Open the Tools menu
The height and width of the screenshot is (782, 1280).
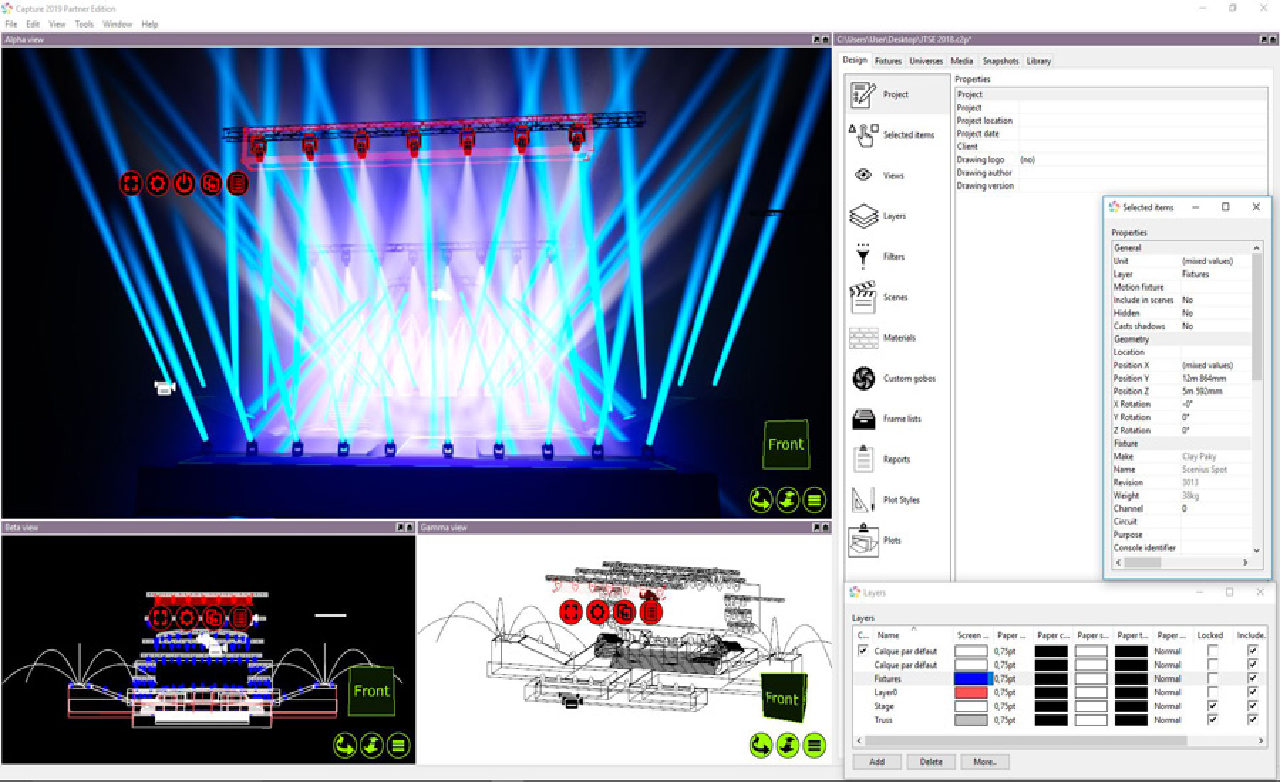[x=84, y=24]
